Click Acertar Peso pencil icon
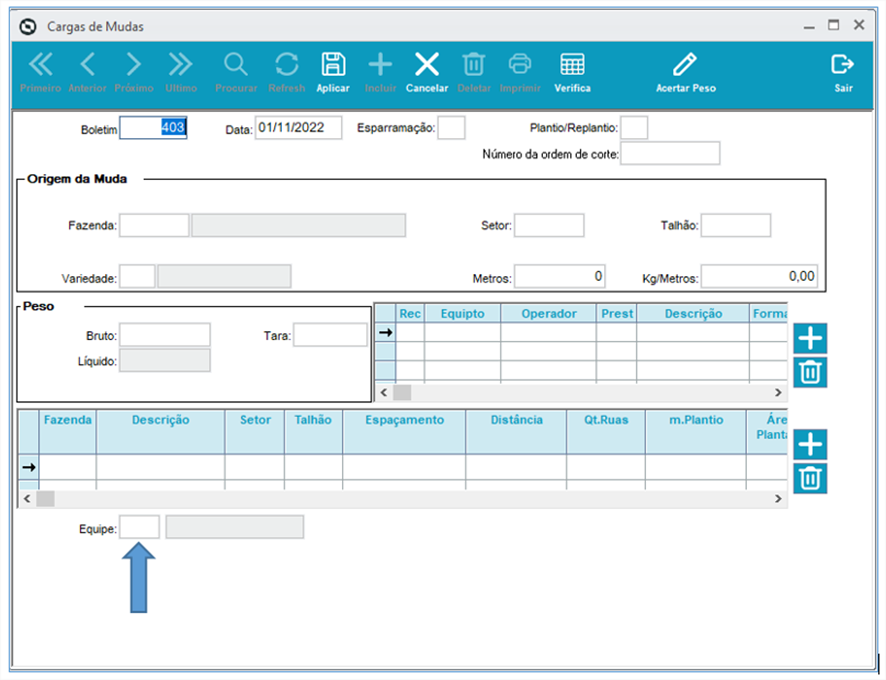Image resolution: width=886 pixels, height=680 pixels. click(685, 72)
